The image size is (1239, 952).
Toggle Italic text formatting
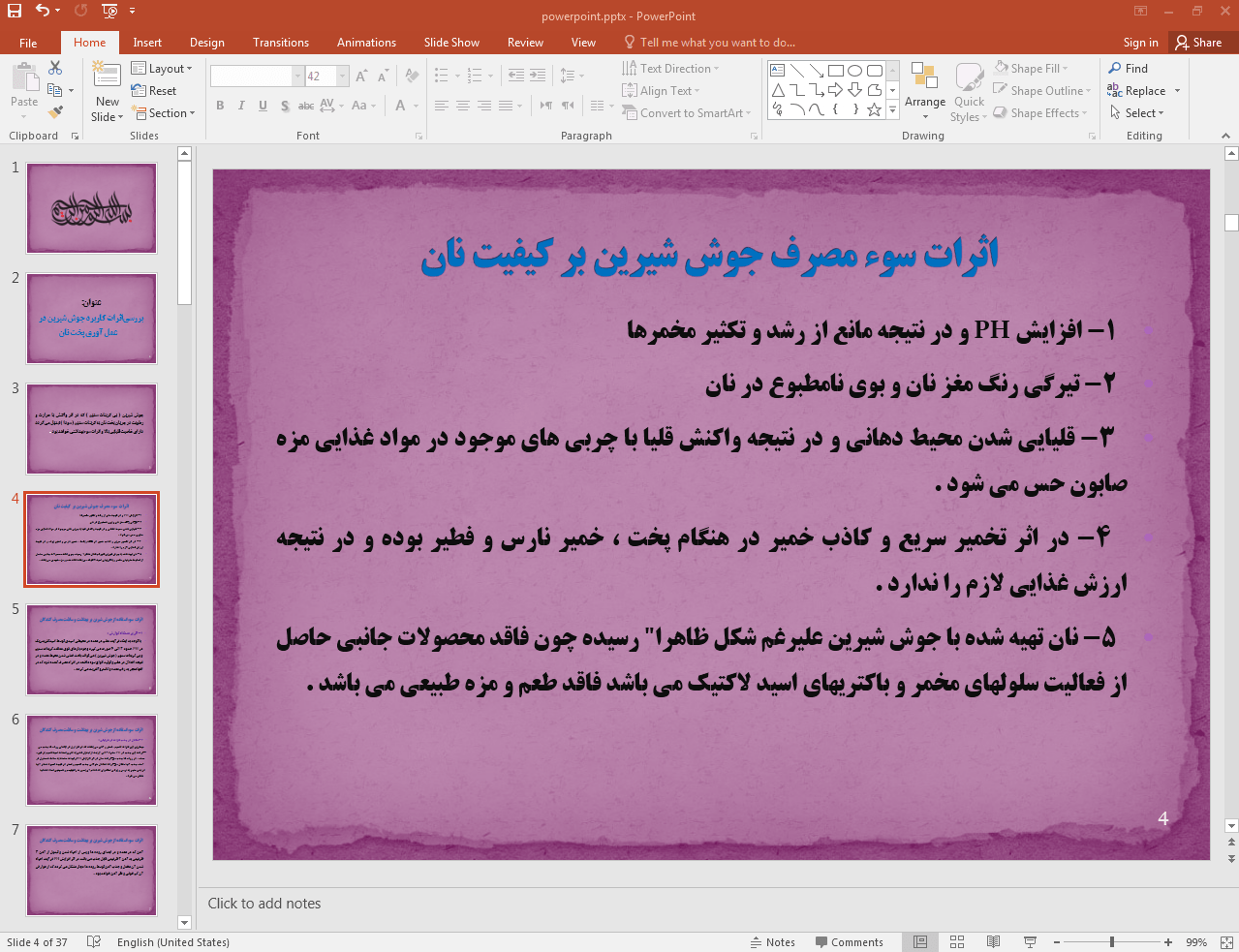[241, 106]
